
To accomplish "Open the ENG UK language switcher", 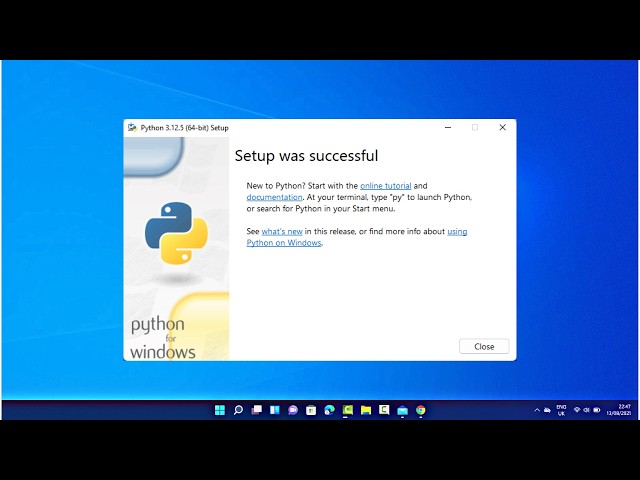I will point(561,410).
